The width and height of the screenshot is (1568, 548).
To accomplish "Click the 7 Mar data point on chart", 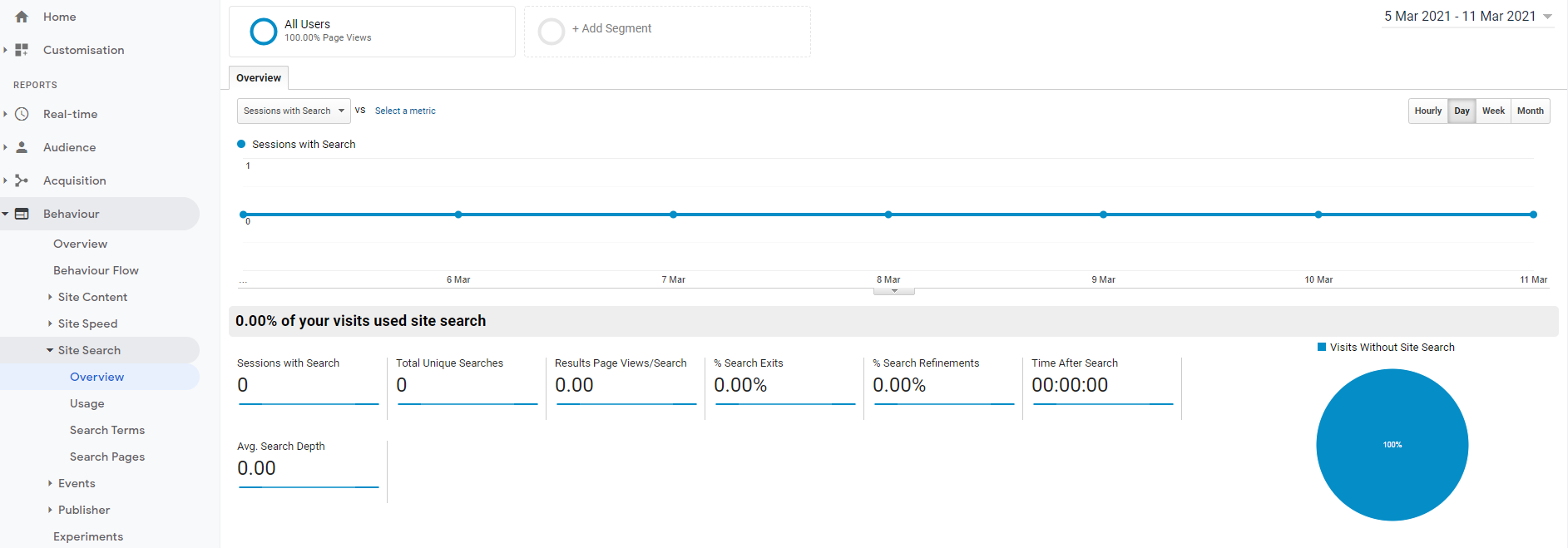I will (673, 215).
